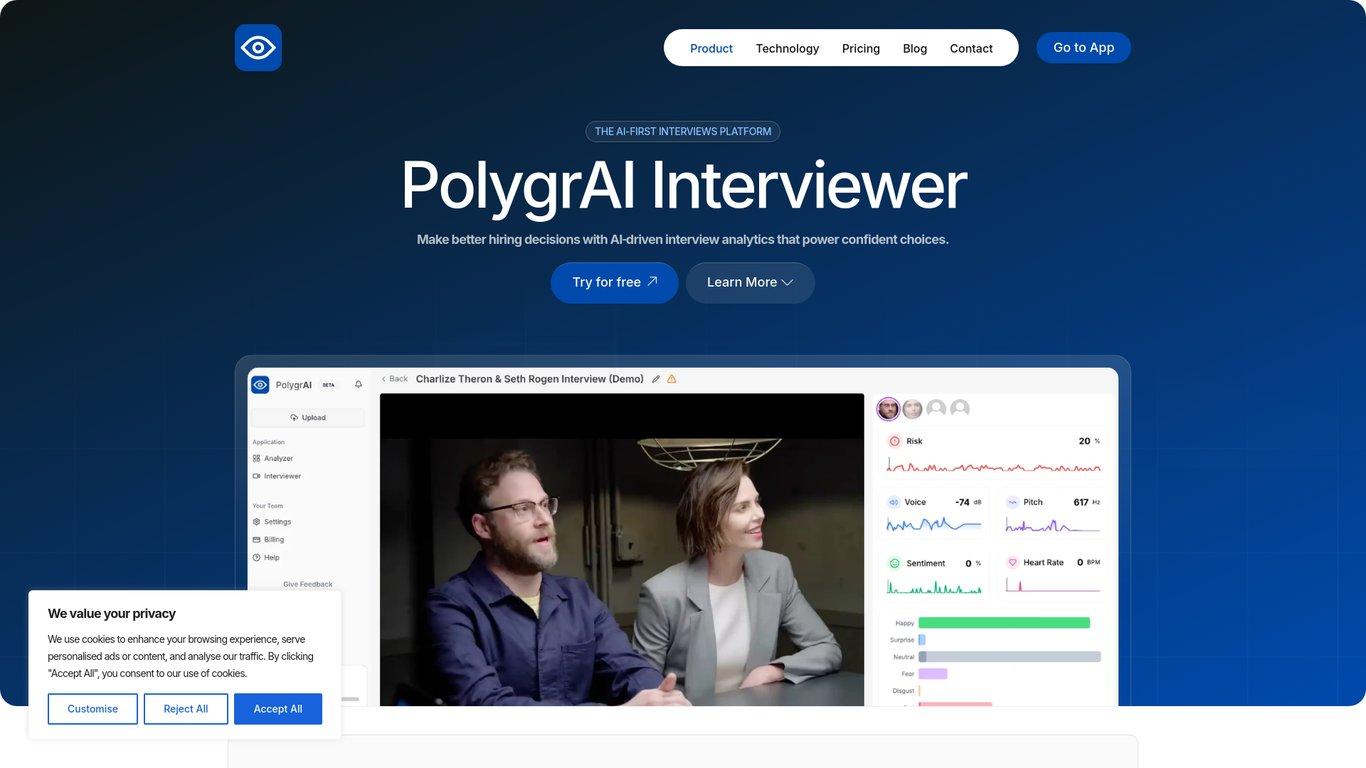Click the red Risk indicator icon
This screenshot has height=768, width=1366.
click(895, 441)
